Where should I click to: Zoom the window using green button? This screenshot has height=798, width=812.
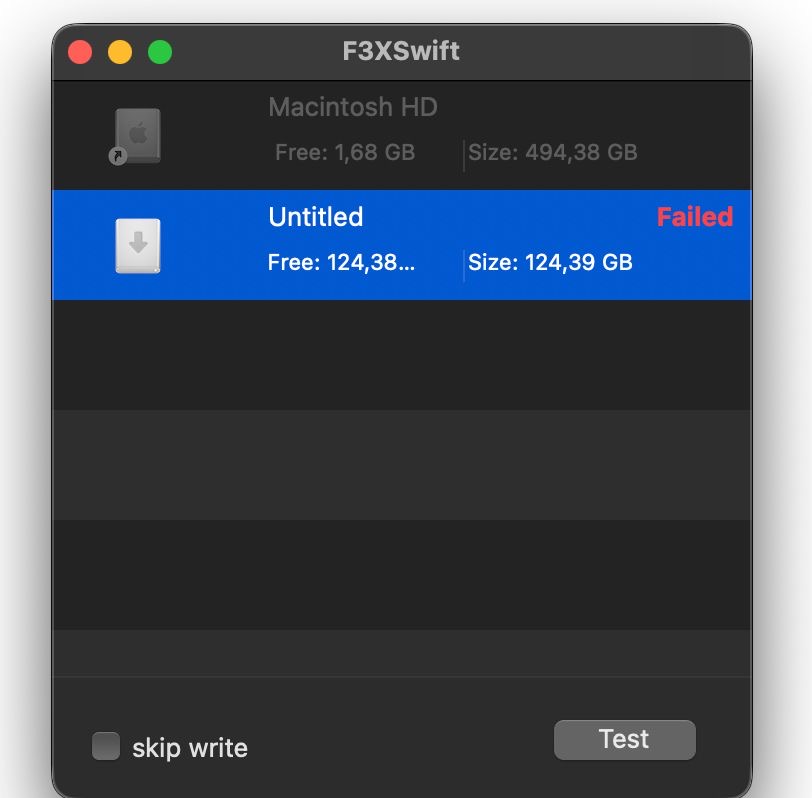point(160,52)
